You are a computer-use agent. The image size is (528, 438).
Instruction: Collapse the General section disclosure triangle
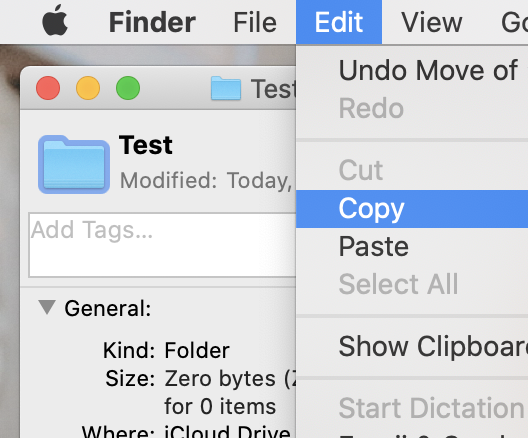47,307
